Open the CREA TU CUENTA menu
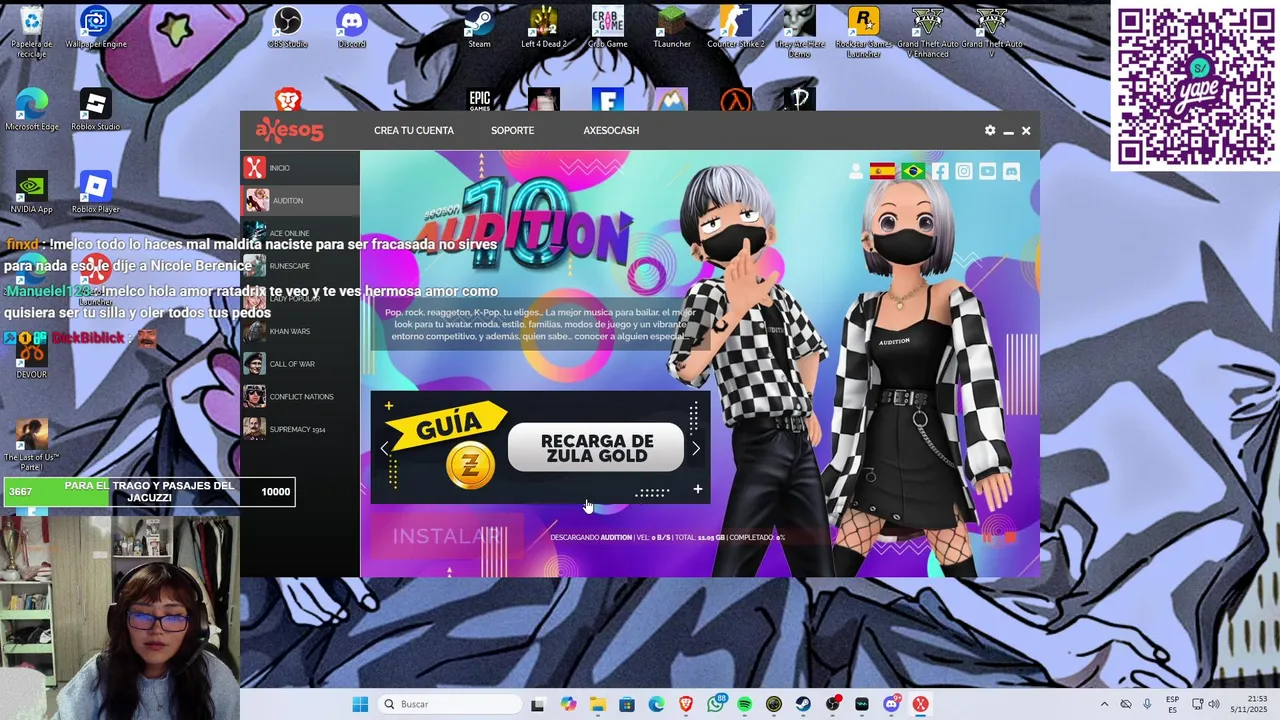The image size is (1280, 720). pos(414,131)
